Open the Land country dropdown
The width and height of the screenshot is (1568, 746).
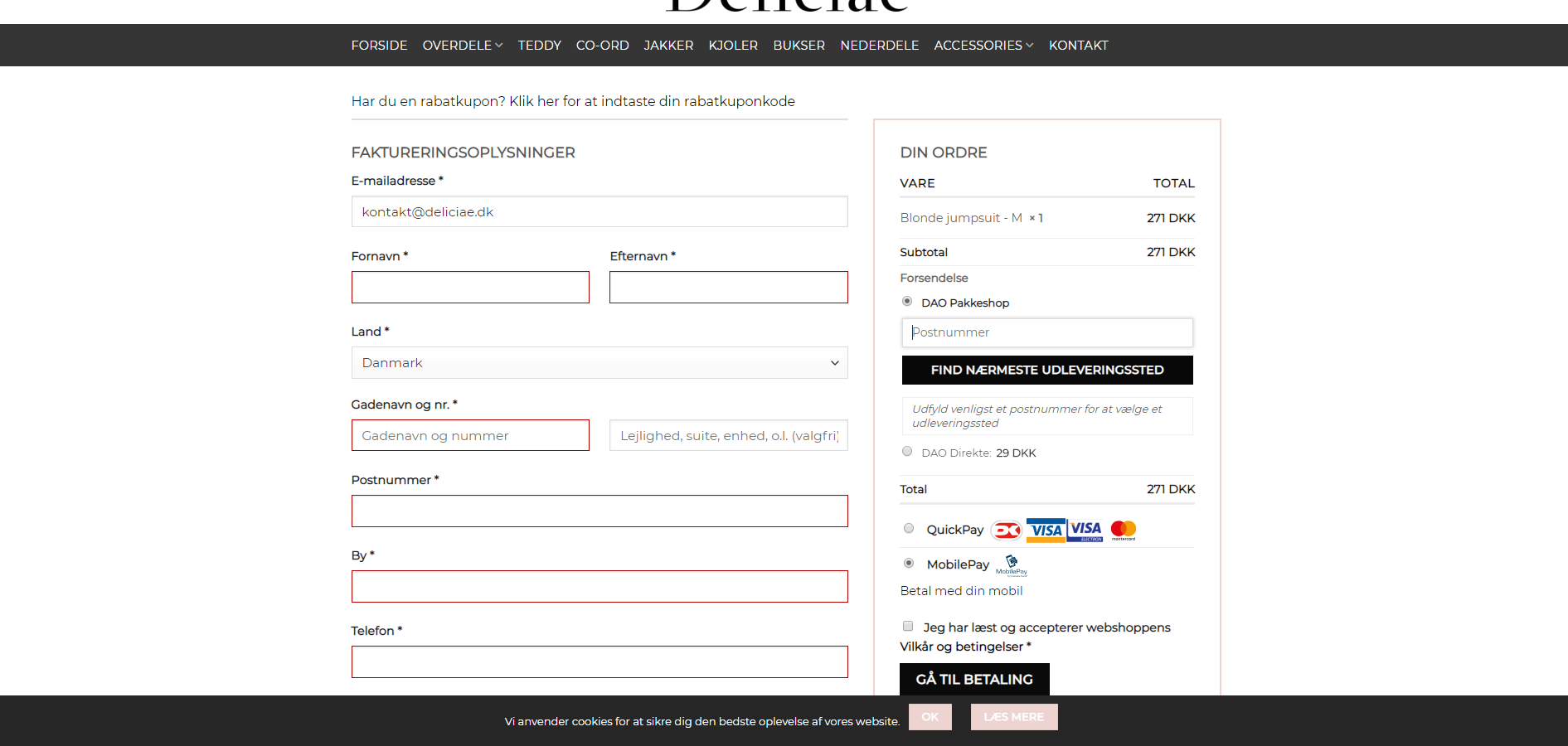pyautogui.click(x=599, y=363)
